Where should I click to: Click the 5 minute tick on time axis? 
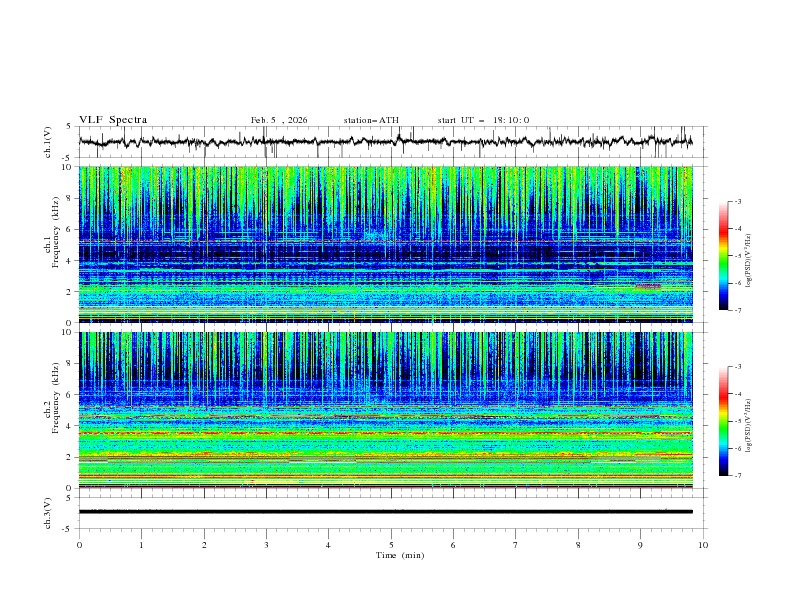click(x=391, y=544)
